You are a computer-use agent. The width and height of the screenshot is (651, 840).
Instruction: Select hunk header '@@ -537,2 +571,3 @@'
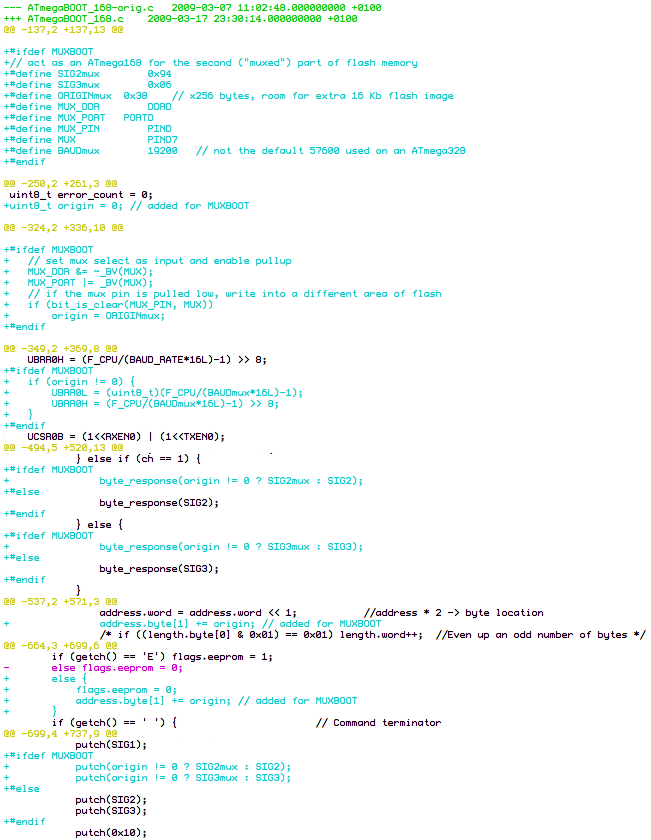pos(60,602)
